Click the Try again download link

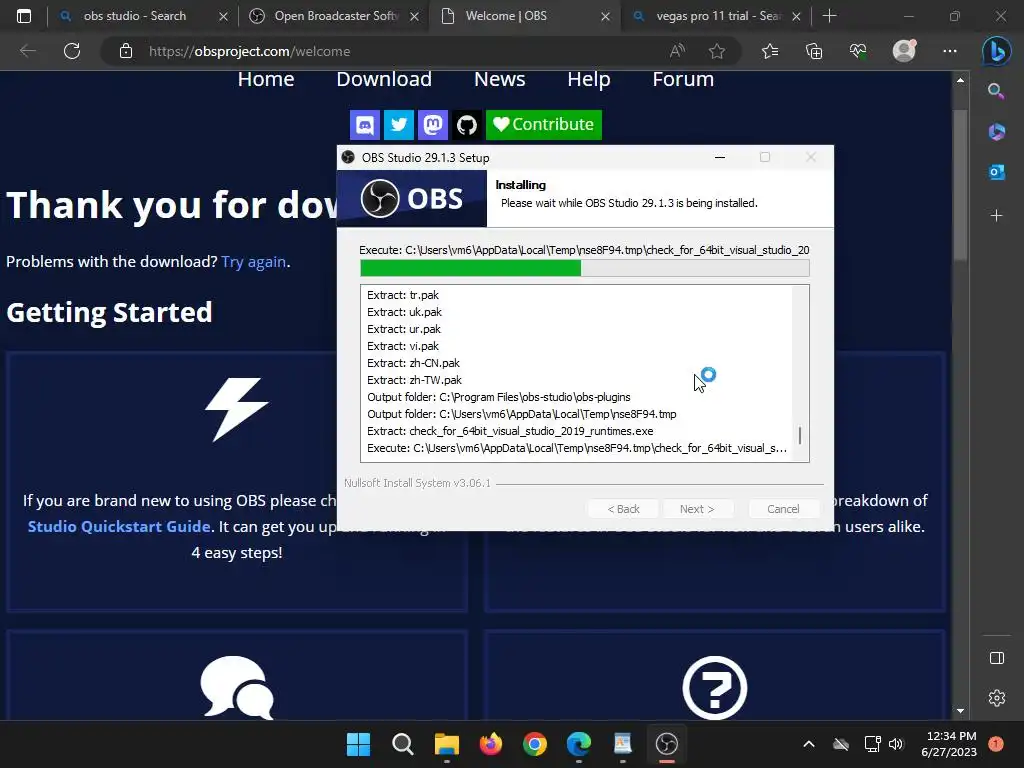coord(253,262)
